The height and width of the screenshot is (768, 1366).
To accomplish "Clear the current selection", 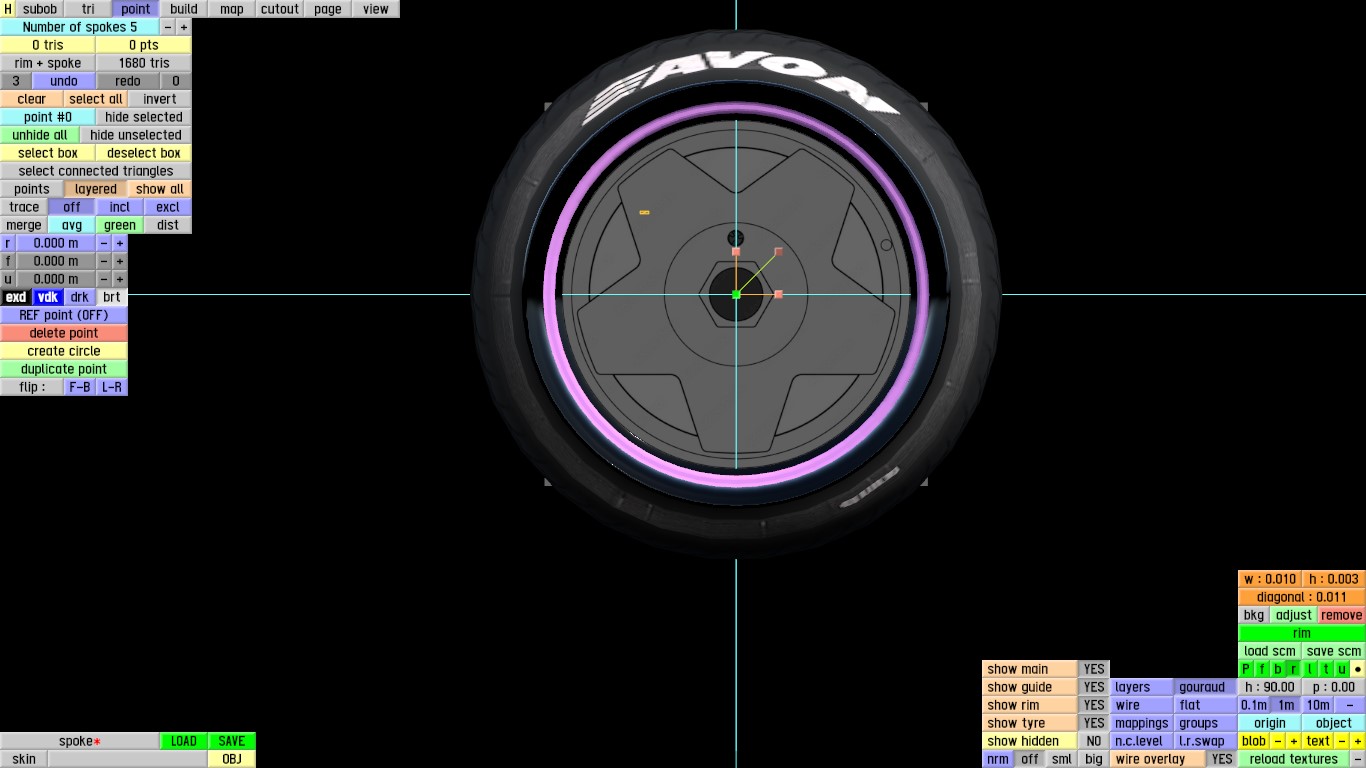I will pyautogui.click(x=32, y=99).
